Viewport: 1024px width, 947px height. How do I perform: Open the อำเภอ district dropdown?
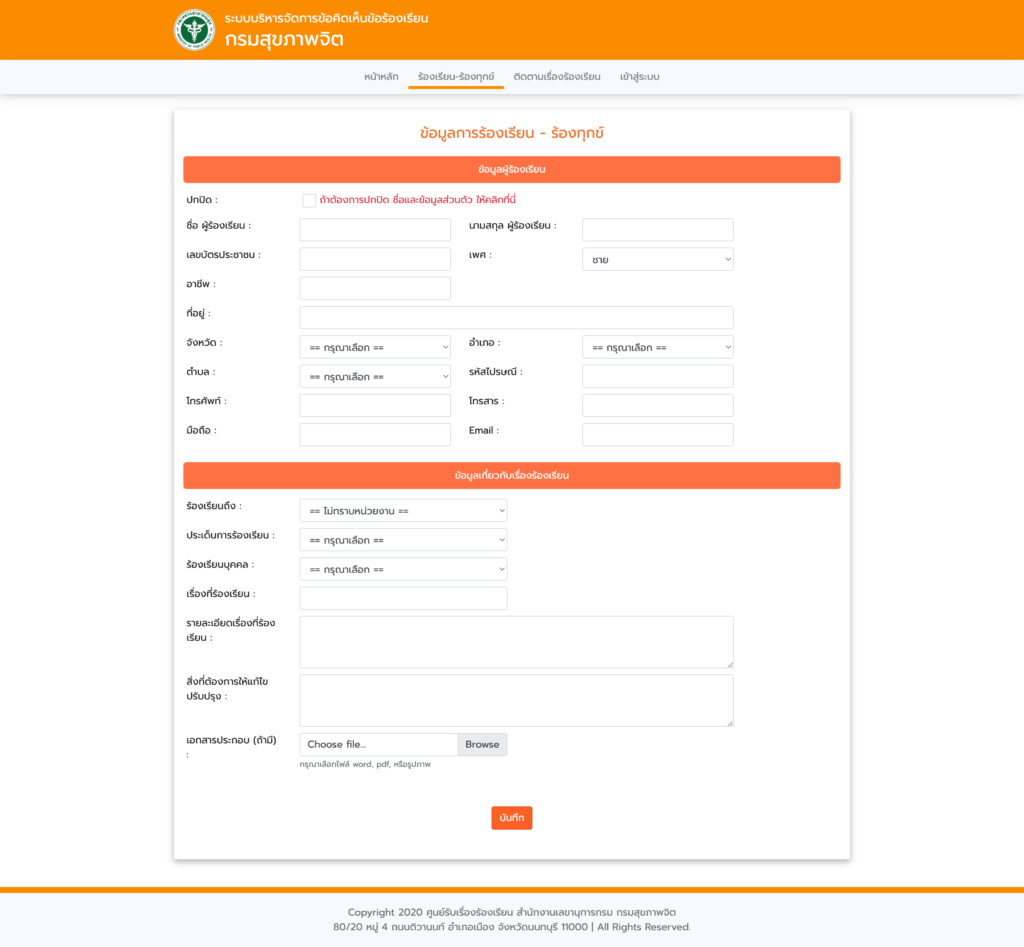pyautogui.click(x=658, y=347)
